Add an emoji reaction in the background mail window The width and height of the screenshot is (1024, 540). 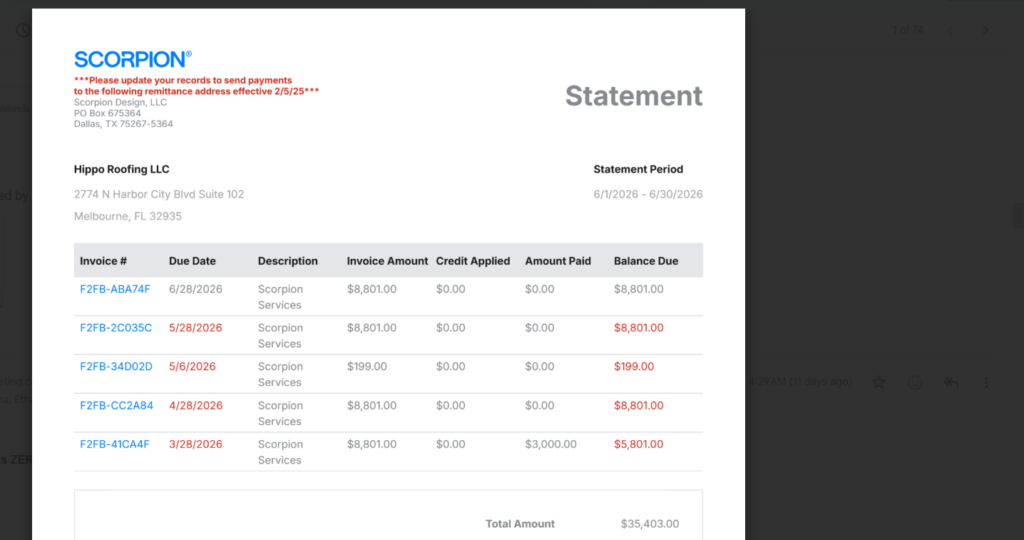(915, 383)
